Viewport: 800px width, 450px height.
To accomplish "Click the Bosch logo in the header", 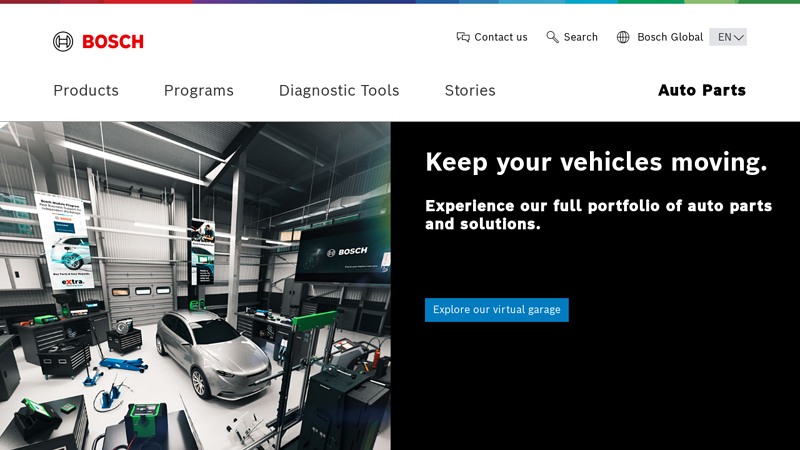I will (98, 41).
